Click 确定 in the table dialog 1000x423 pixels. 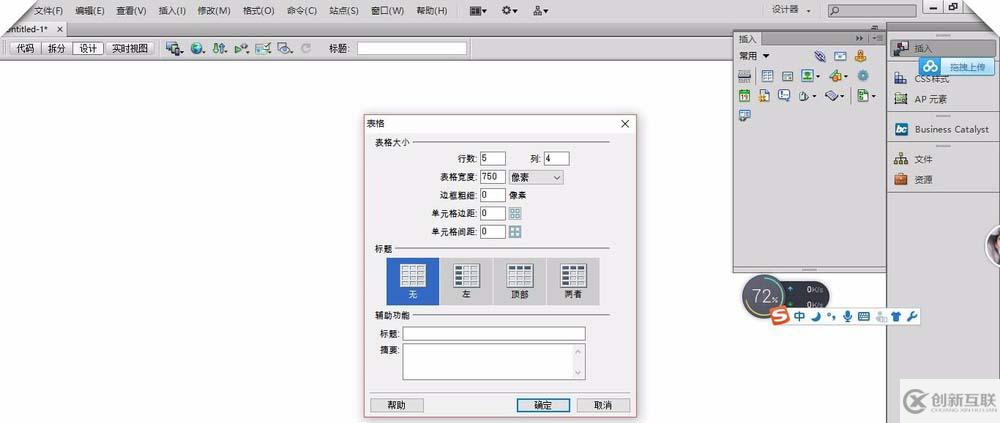(x=543, y=405)
